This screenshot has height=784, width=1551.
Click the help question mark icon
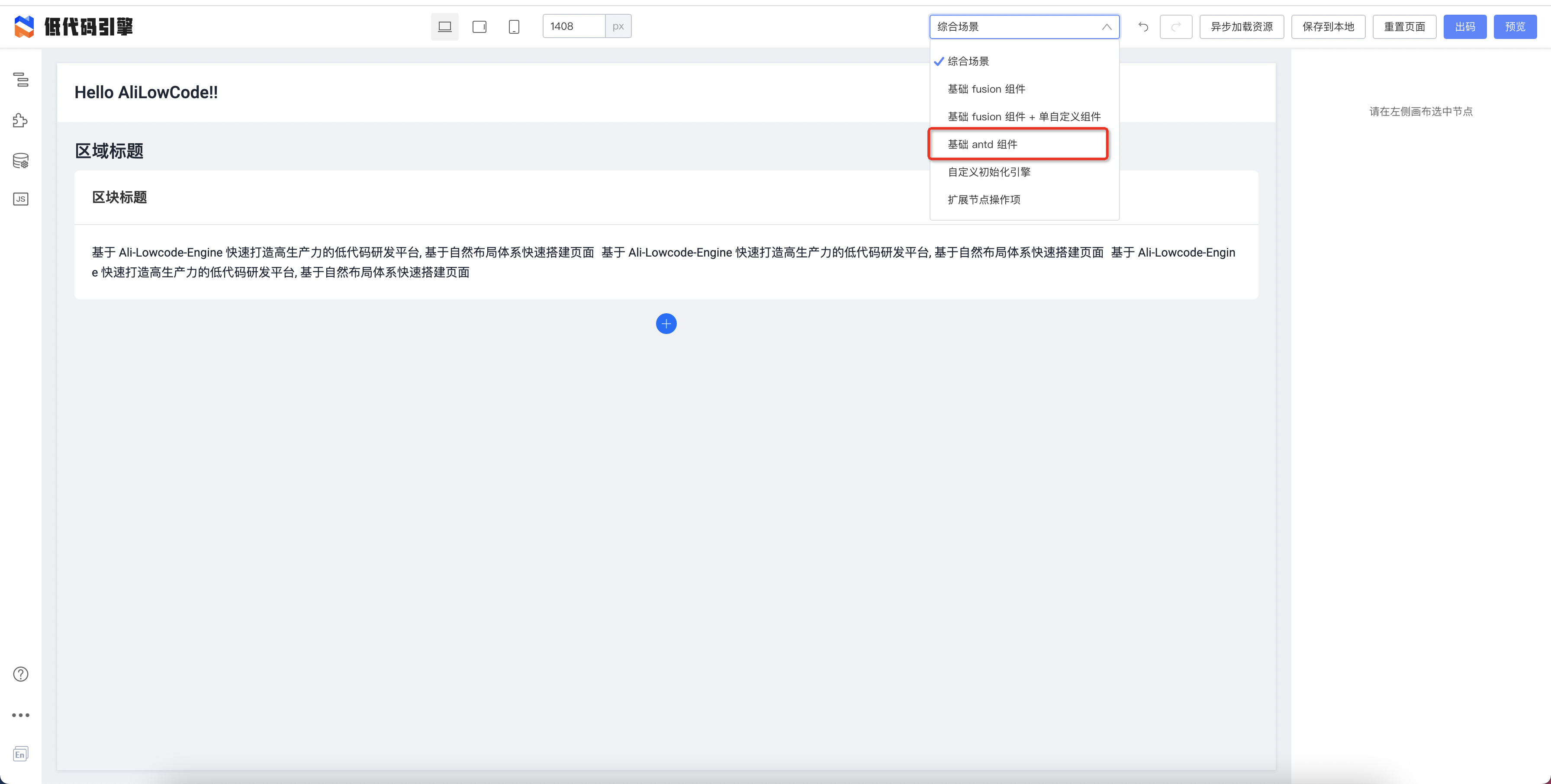tap(20, 674)
